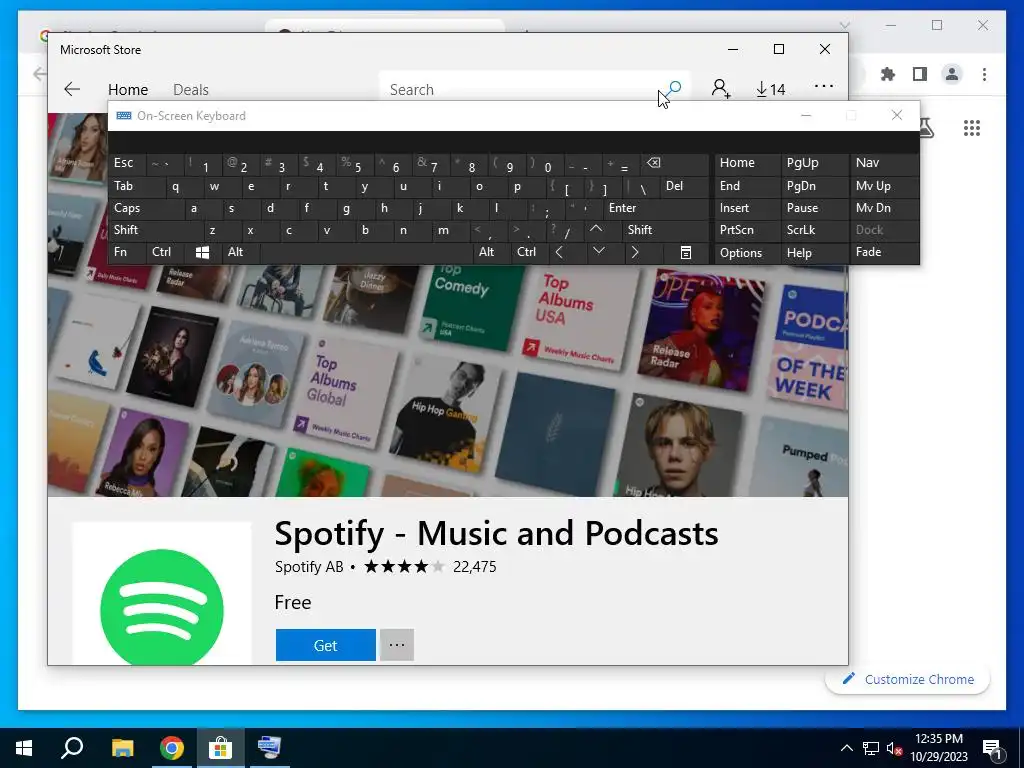Click the Spotify star rating
The height and width of the screenshot is (768, 1024).
[x=404, y=566]
